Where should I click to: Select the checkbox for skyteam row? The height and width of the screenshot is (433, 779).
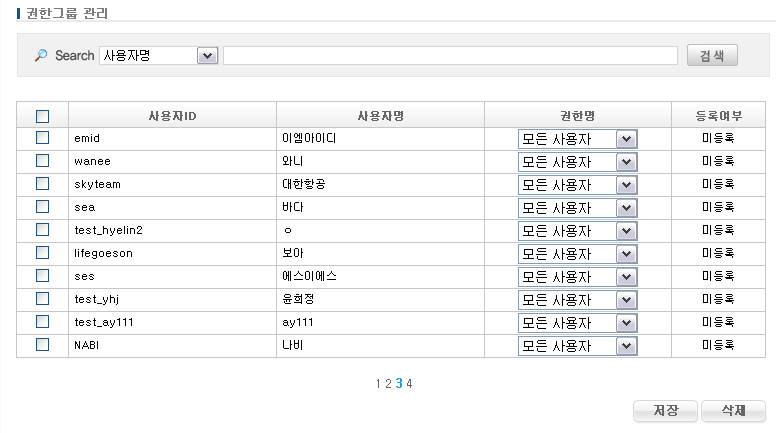(43, 184)
